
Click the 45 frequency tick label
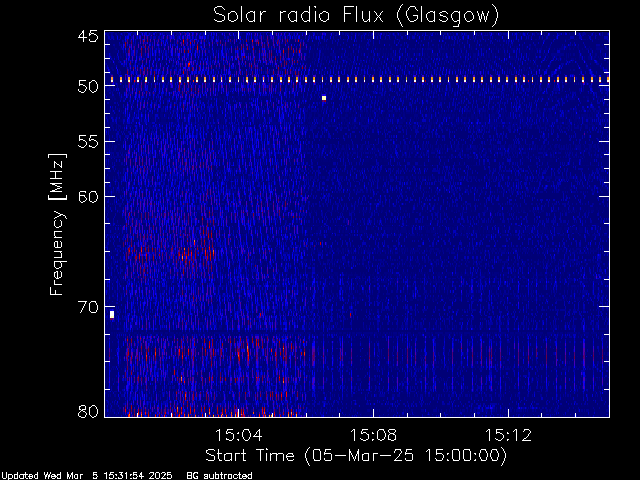point(88,36)
